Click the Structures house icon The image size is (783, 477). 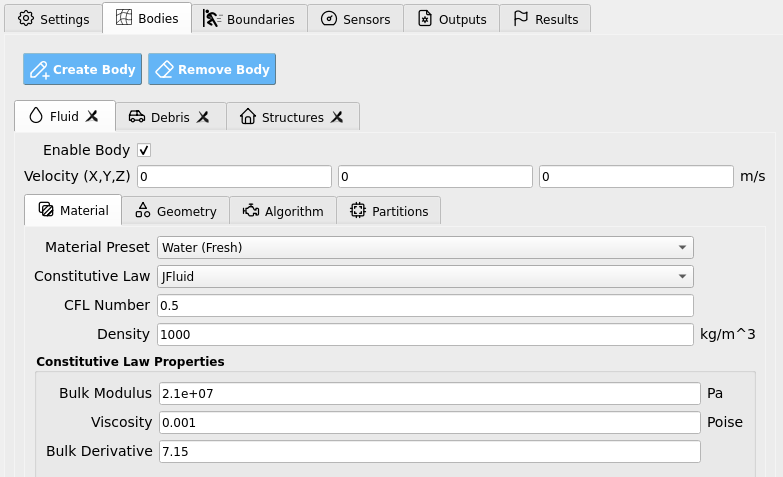click(x=248, y=117)
